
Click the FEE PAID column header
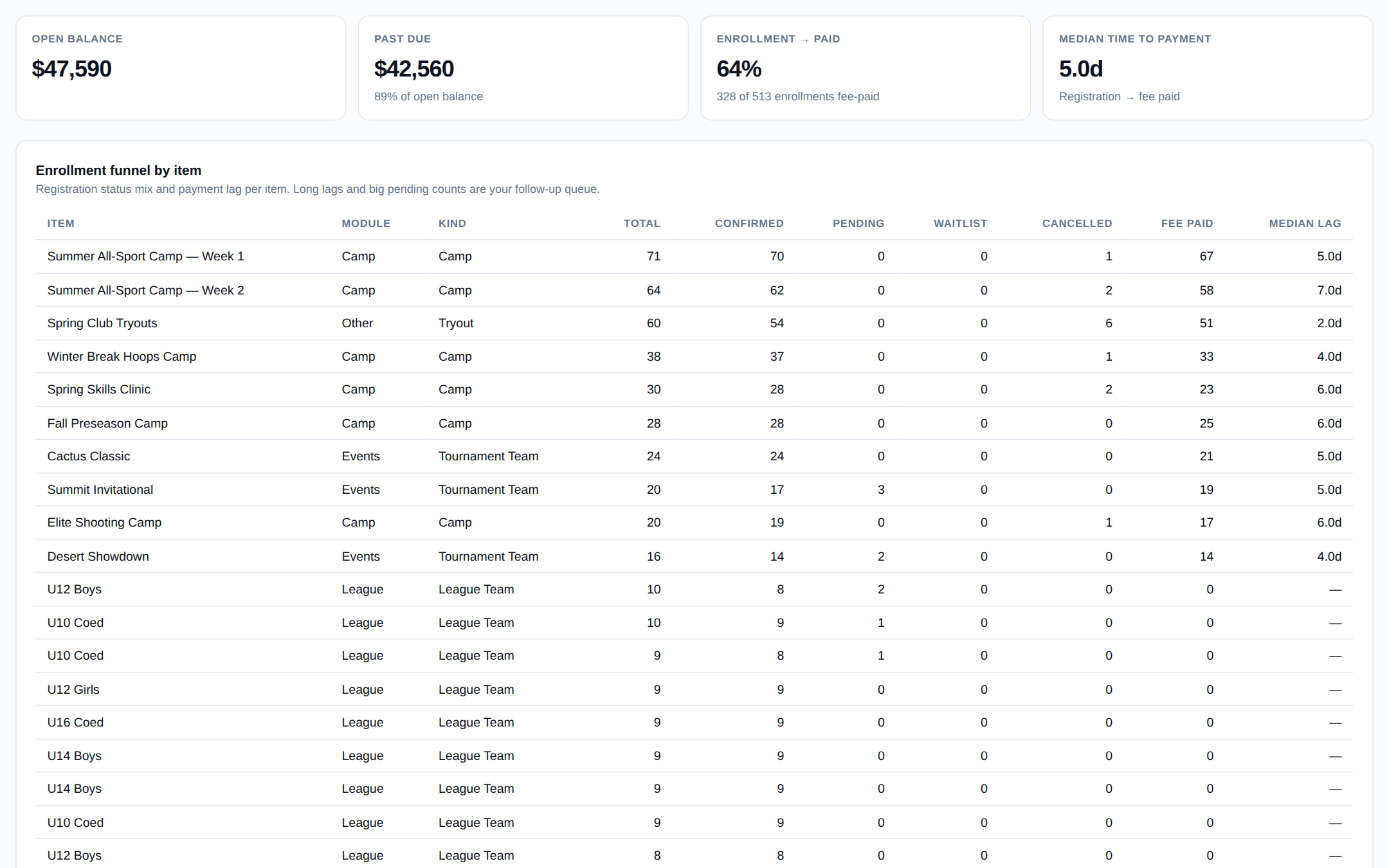pos(1187,223)
